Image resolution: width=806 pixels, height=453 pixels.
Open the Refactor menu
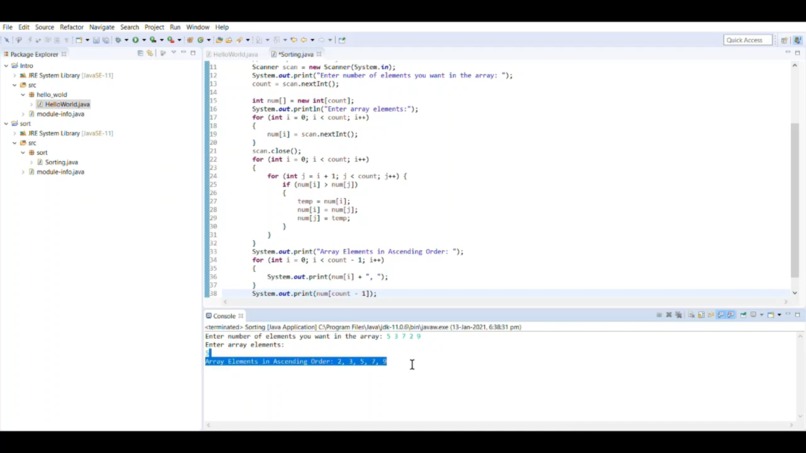pyautogui.click(x=71, y=27)
